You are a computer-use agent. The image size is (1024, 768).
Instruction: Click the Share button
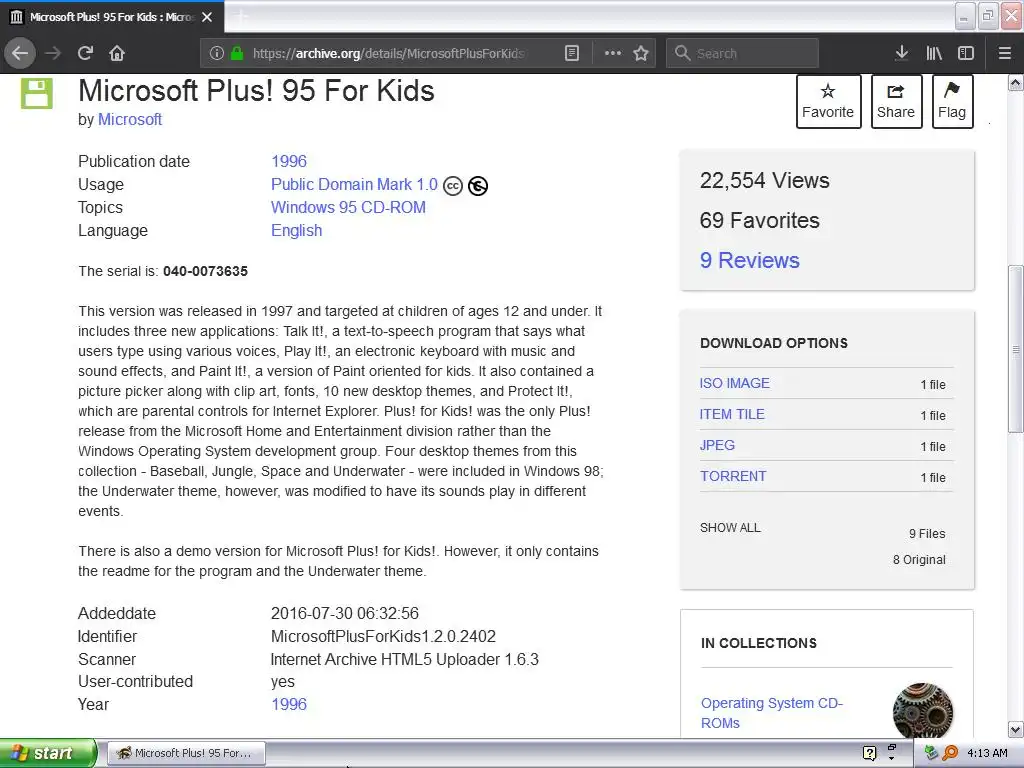896,101
